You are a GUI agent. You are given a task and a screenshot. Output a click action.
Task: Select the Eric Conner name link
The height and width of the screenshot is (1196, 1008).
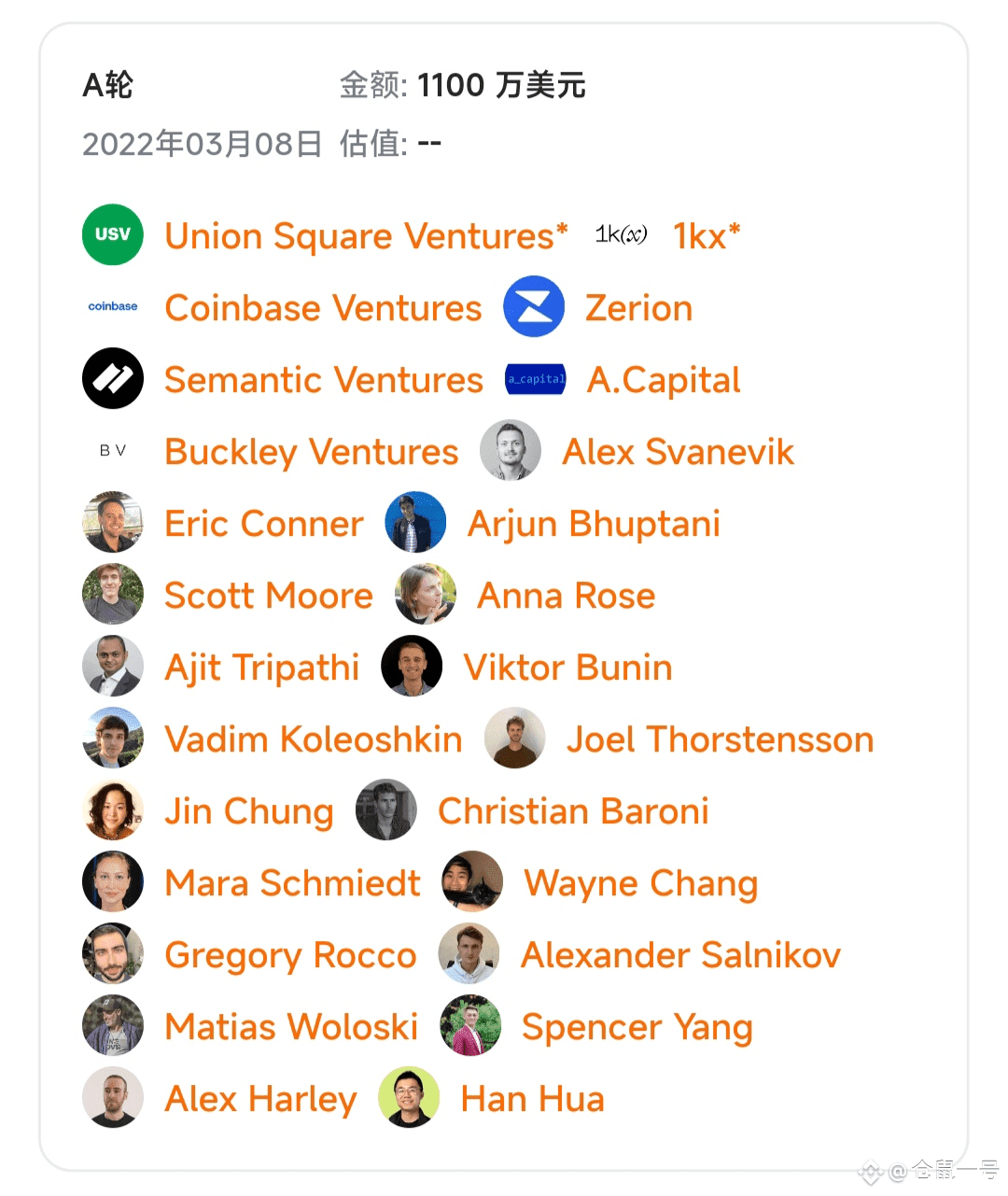264,524
